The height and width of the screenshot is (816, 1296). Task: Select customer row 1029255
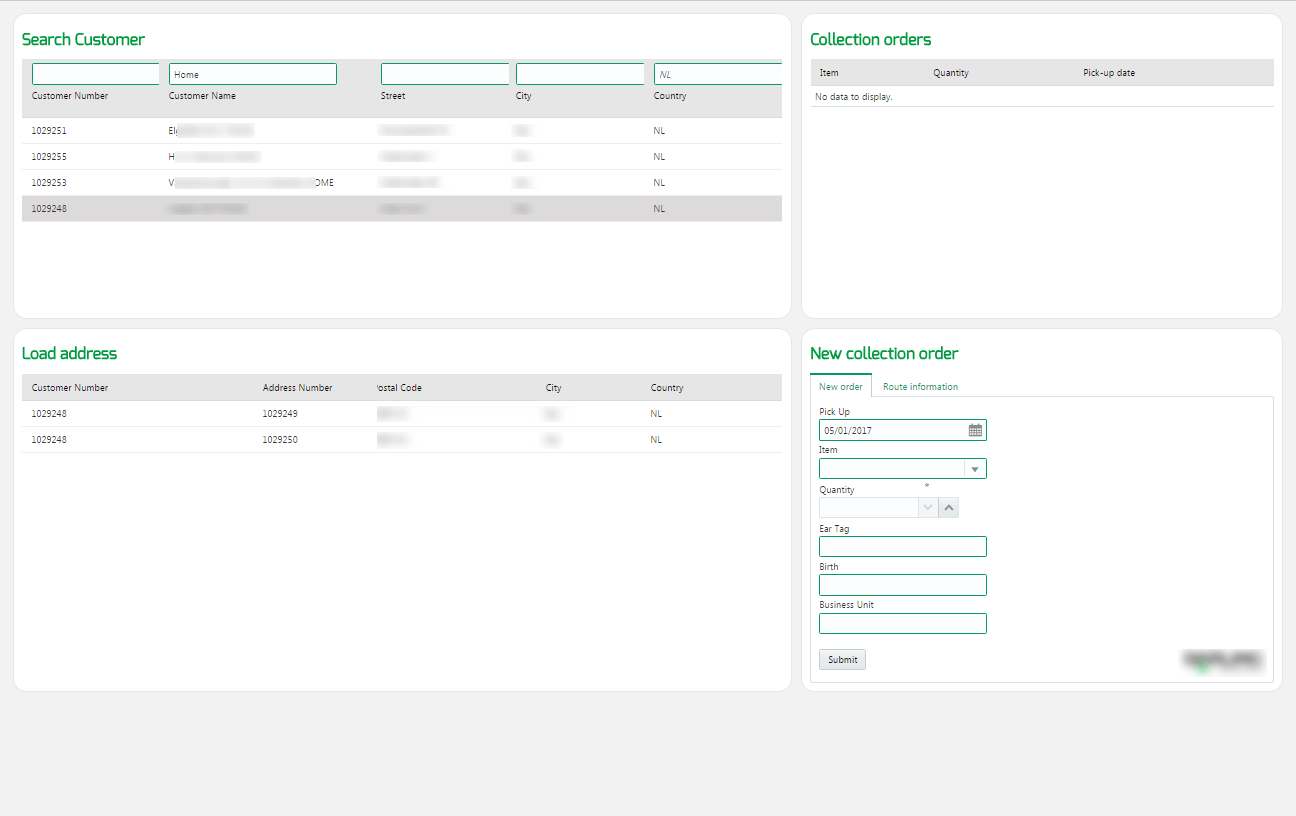pyautogui.click(x=402, y=157)
